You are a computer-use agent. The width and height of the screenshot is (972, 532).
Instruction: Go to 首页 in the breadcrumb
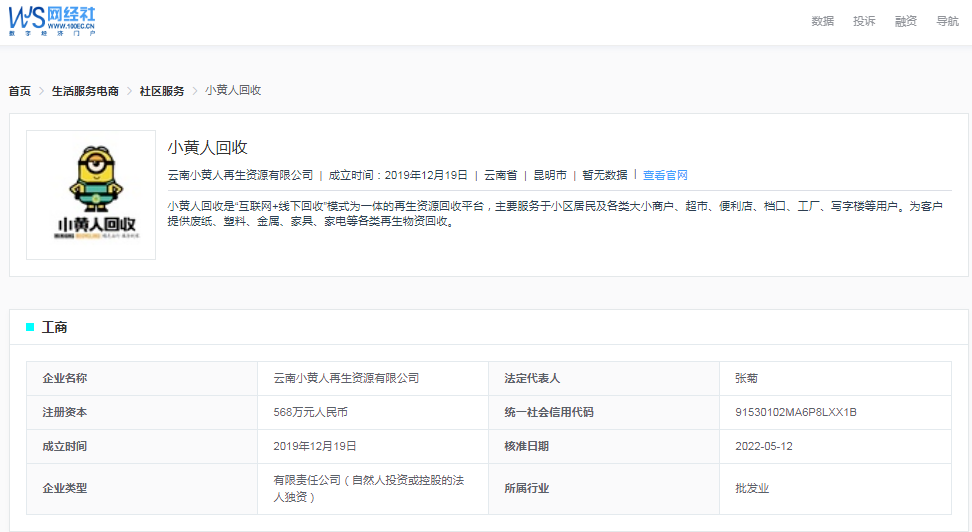coord(20,91)
